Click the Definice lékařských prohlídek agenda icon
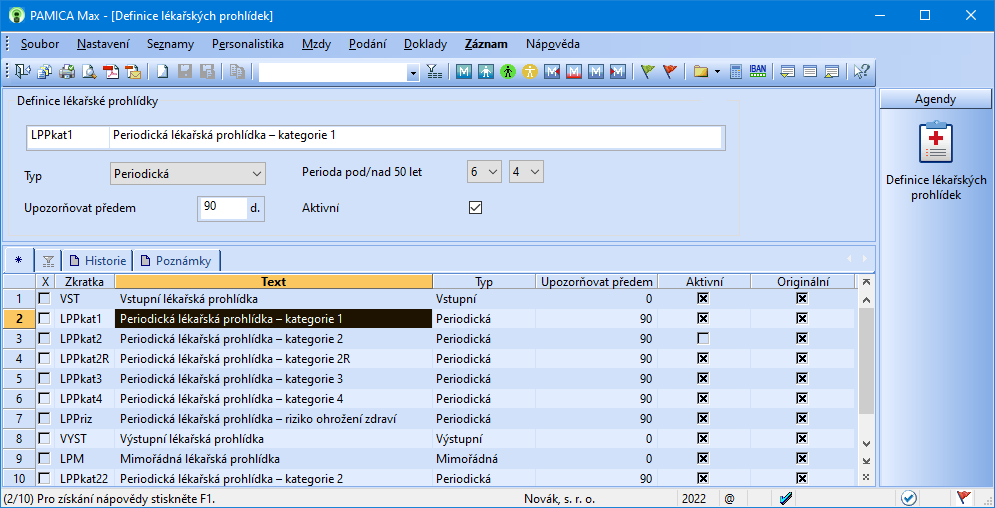The height and width of the screenshot is (508, 995). tap(935, 143)
